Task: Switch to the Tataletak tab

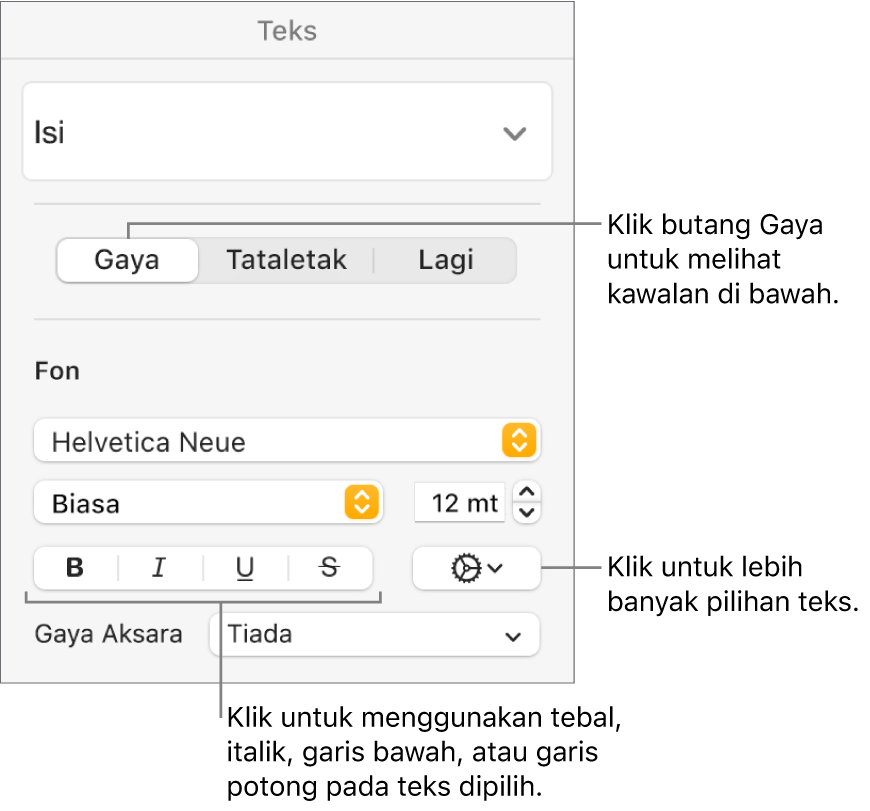Action: pos(286,260)
